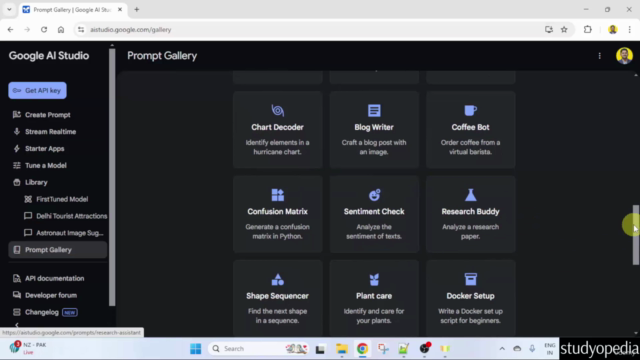Screen dimensions: 640x360
Task: Click the Confusion Matrix grid icon
Action: (x=278, y=195)
